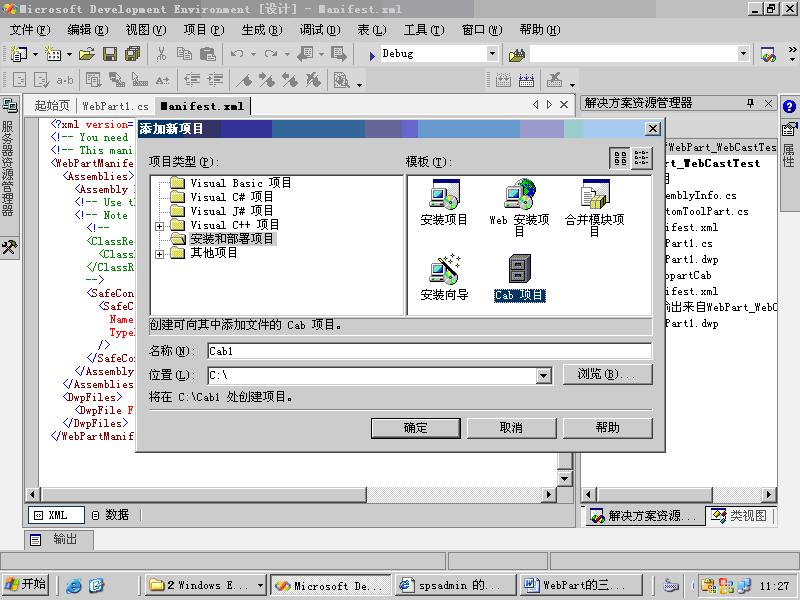Open the New Project dropdown arrow
Viewport: 800px width, 600px height.
pos(35,54)
